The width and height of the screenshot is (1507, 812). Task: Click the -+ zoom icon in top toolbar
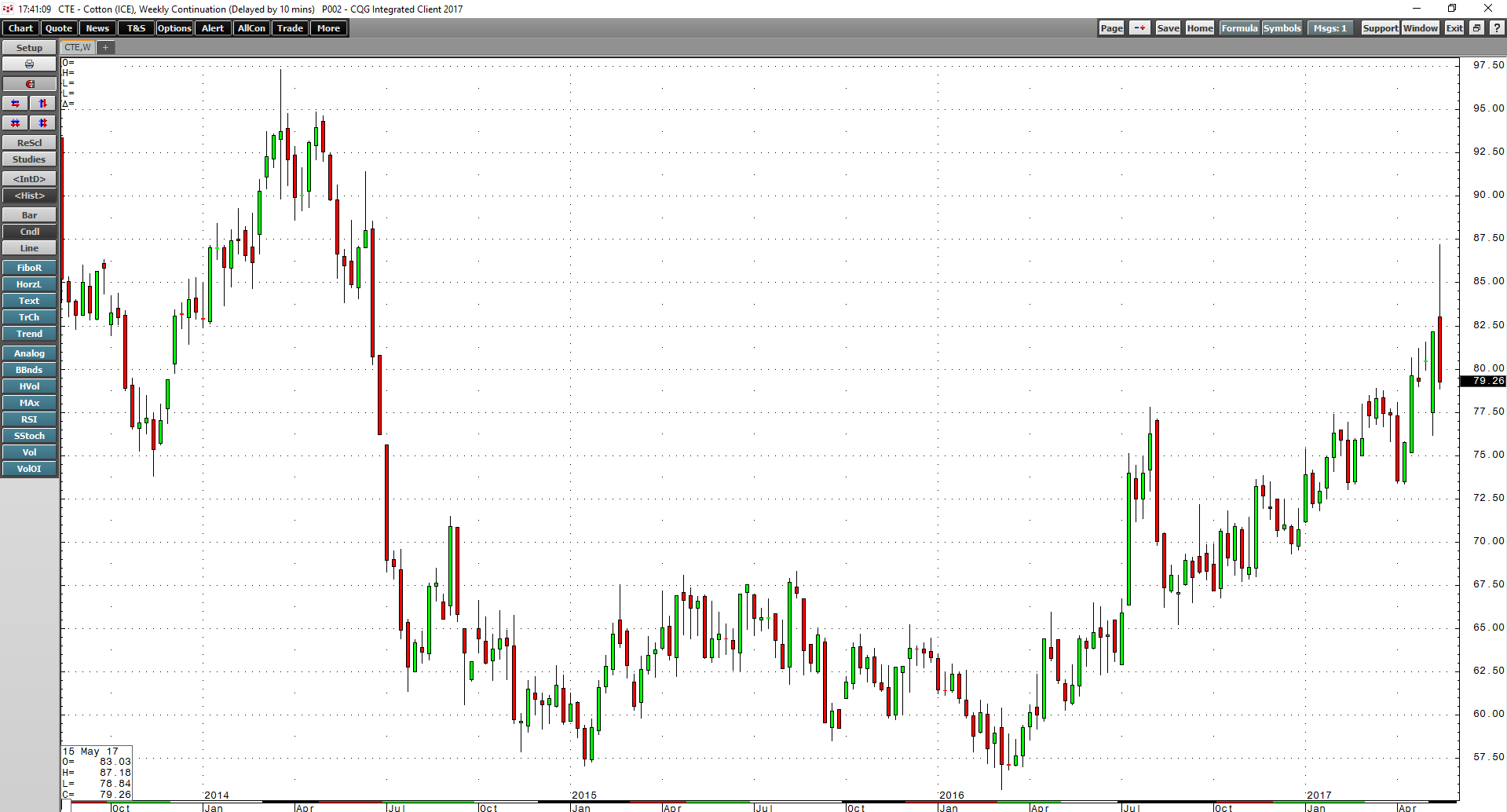1139,27
